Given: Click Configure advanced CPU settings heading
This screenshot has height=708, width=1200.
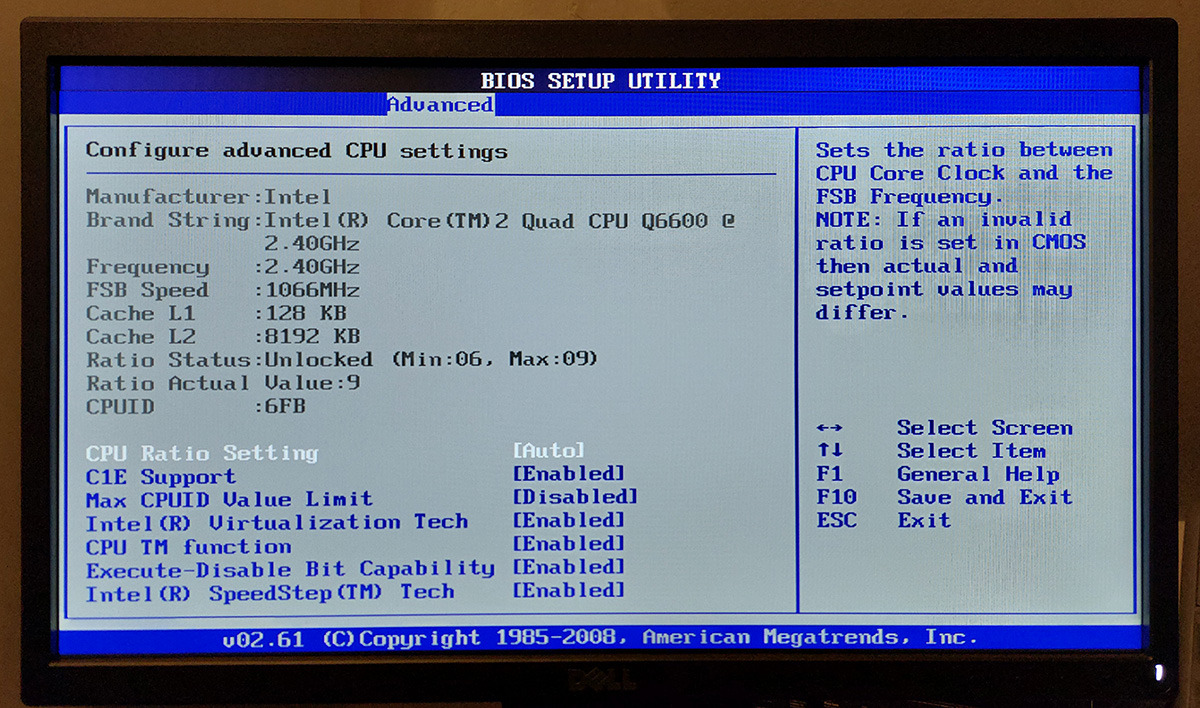Looking at the screenshot, I should point(296,152).
